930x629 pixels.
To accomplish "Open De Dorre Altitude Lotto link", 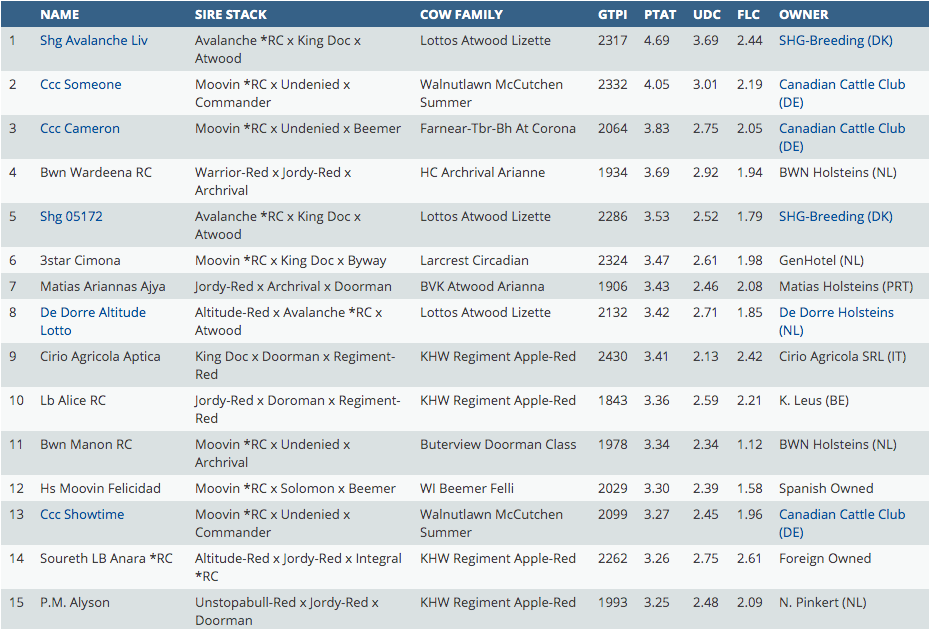I will click(92, 313).
